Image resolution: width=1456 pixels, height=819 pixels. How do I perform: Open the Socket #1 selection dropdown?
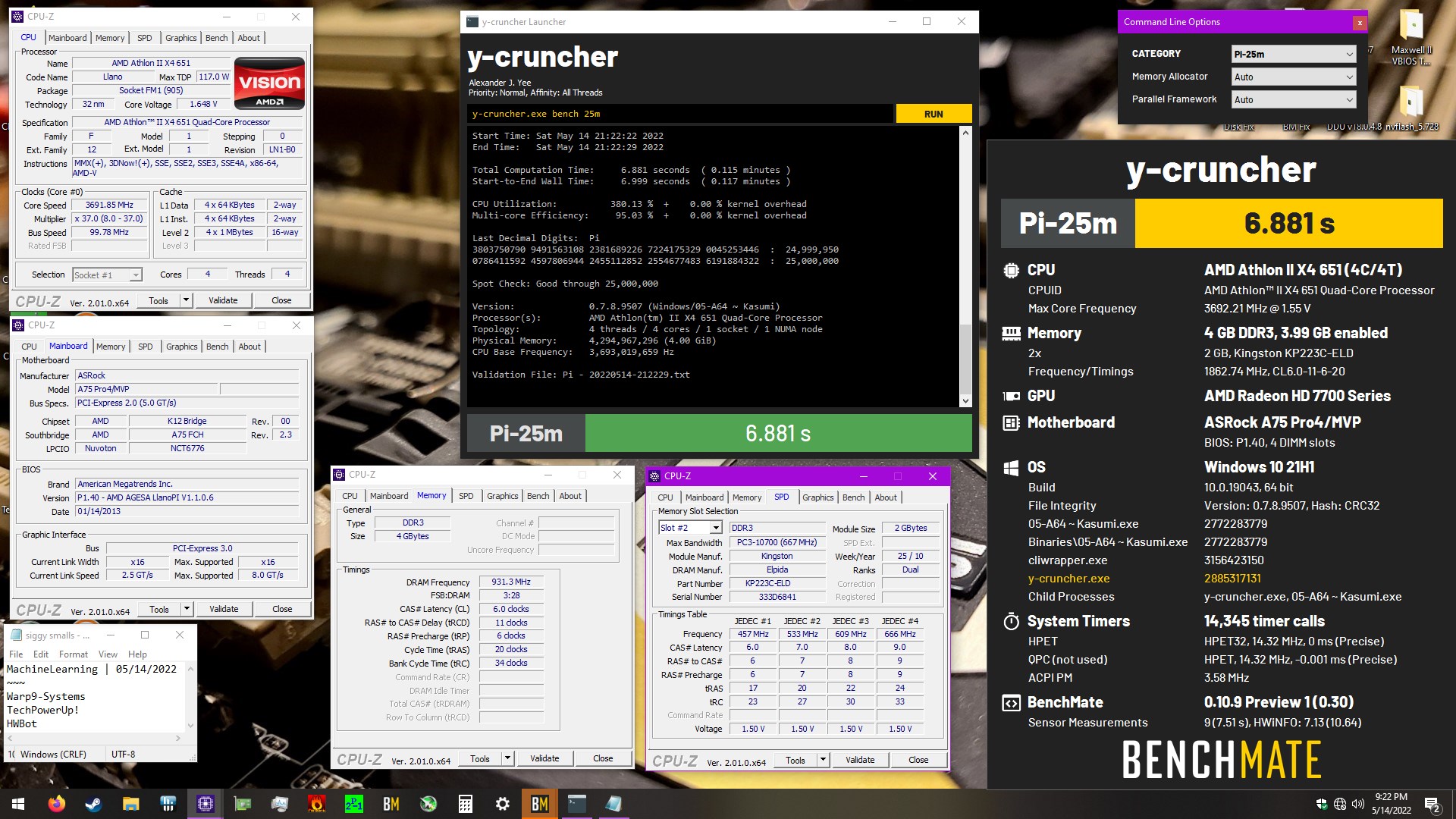[x=107, y=275]
